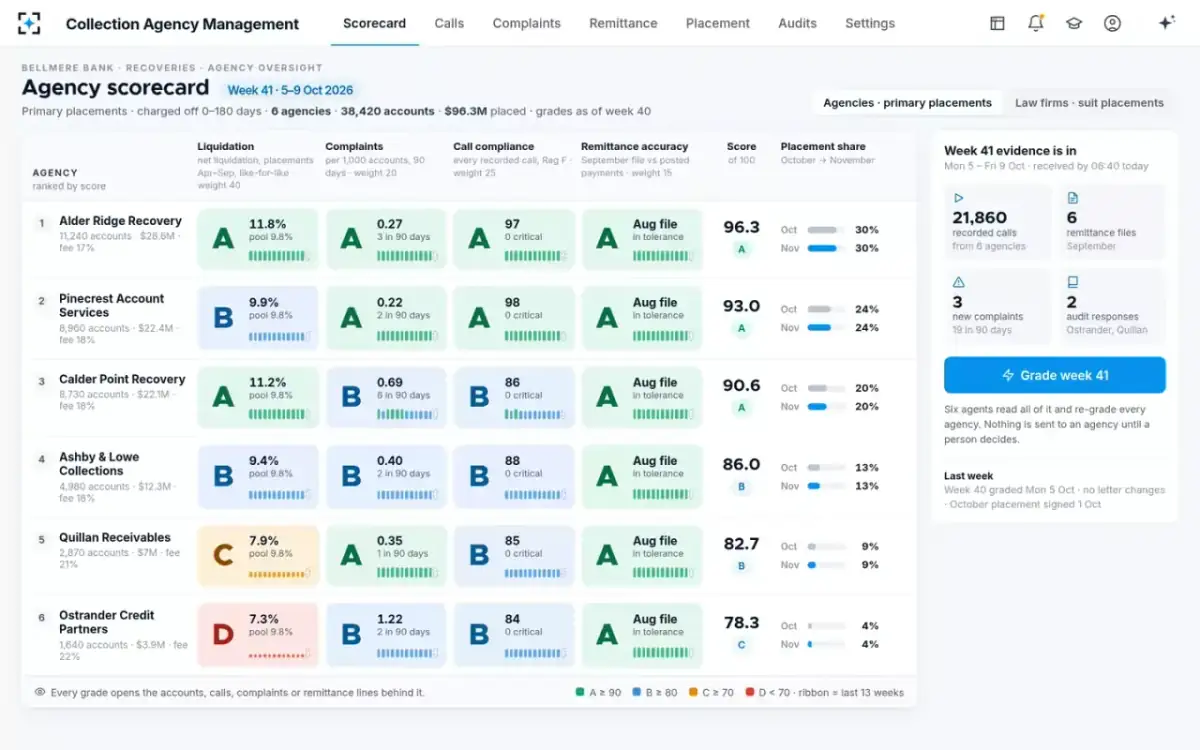Open the user profile icon
This screenshot has height=750, width=1200.
point(1112,23)
